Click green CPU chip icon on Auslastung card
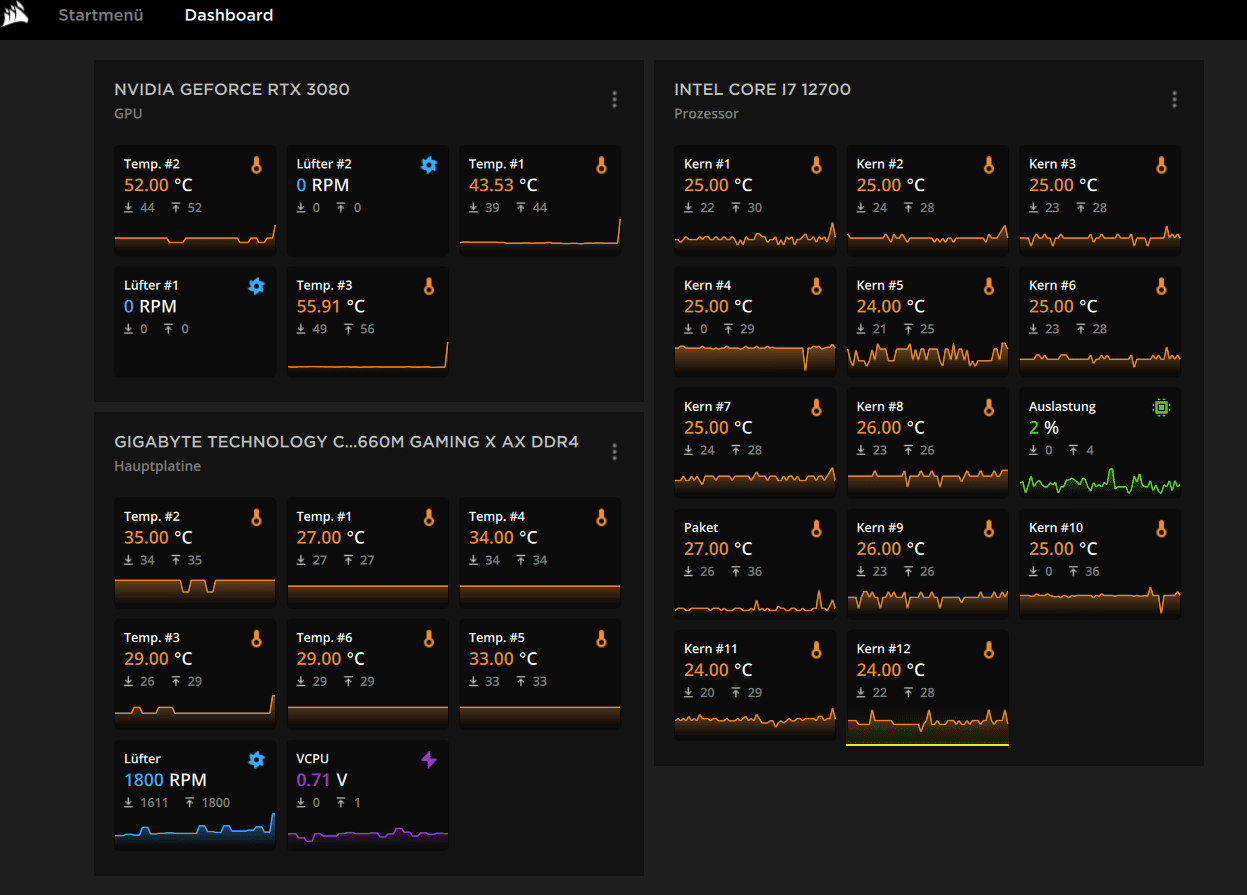The height and width of the screenshot is (895, 1247). click(x=1161, y=407)
